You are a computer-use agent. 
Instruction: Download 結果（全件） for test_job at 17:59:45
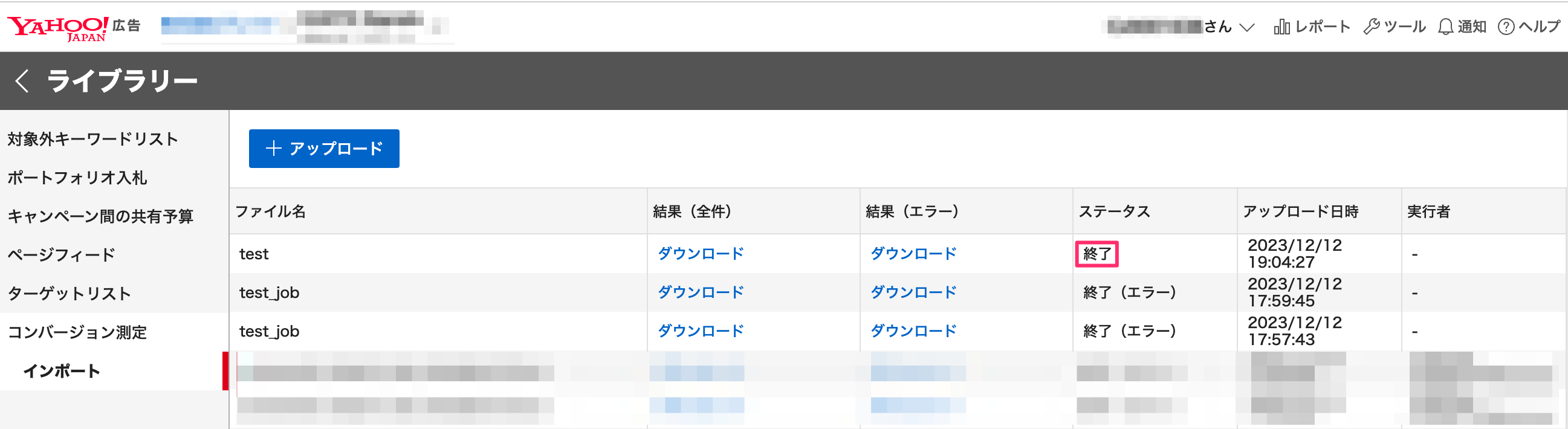(701, 292)
